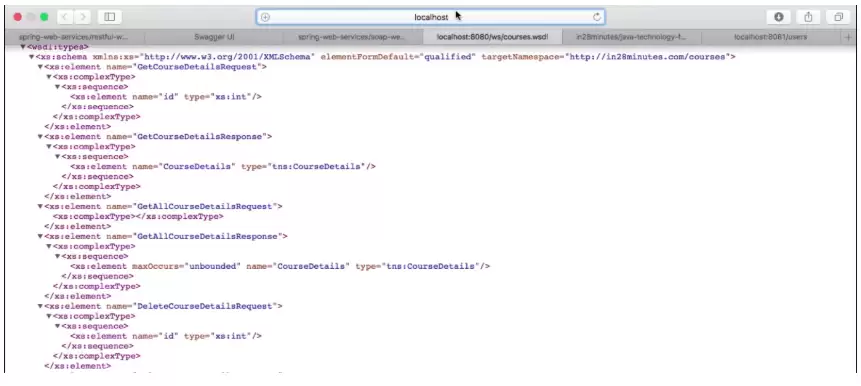Show all tabs overview icon
Screen dimensions: 861x386
coord(838,17)
